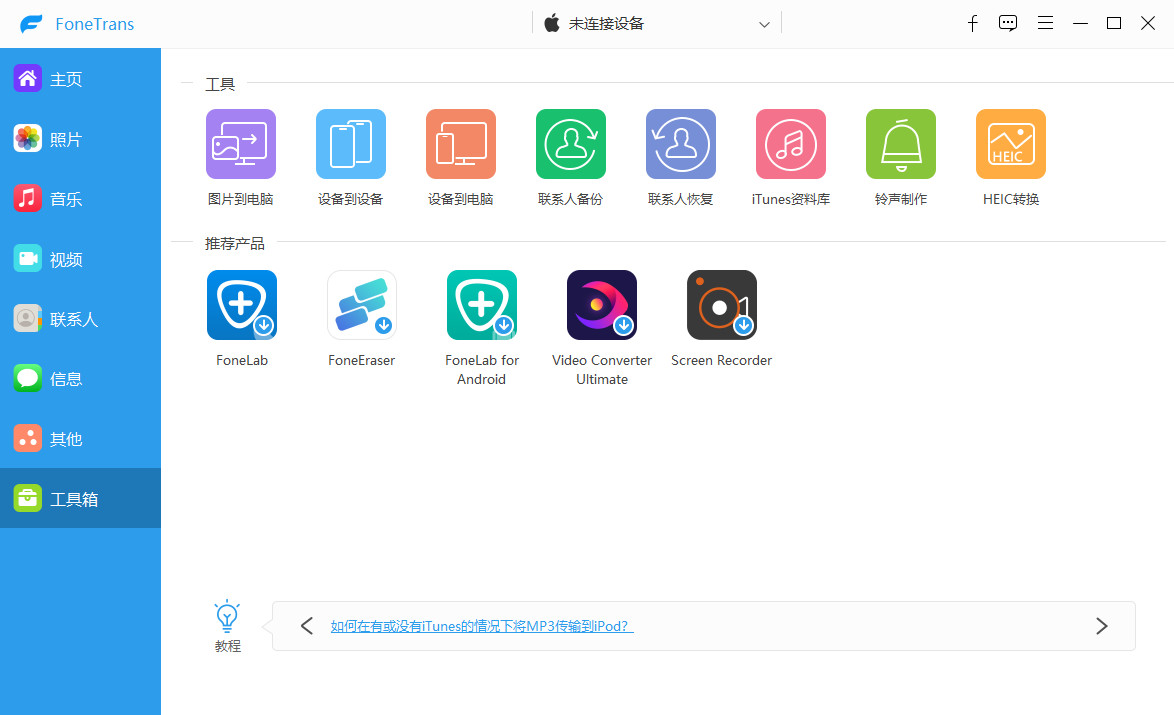The width and height of the screenshot is (1174, 715).
Task: Go to 主页 in the sidebar
Action: [80, 79]
